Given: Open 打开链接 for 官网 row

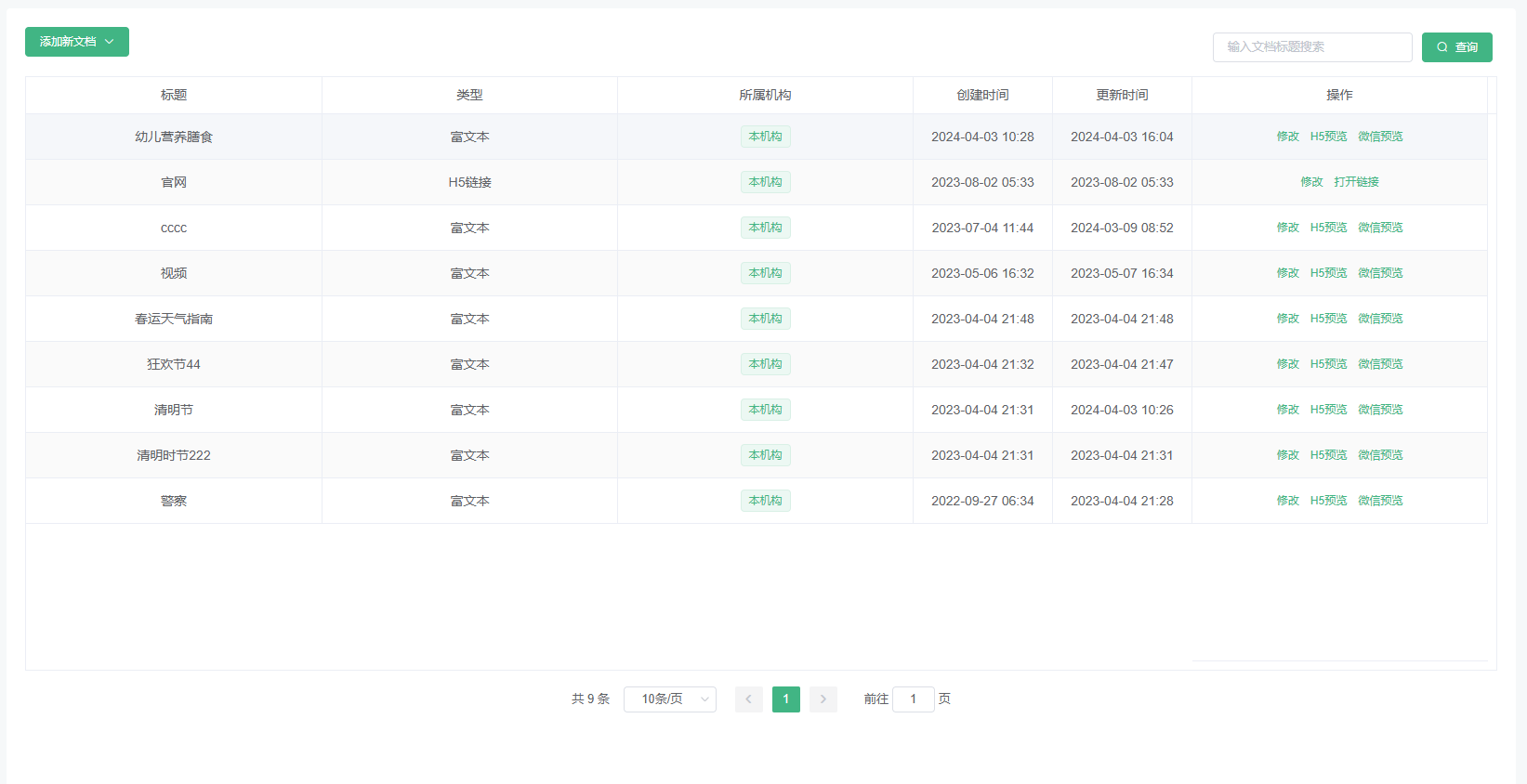Looking at the screenshot, I should coord(1356,182).
